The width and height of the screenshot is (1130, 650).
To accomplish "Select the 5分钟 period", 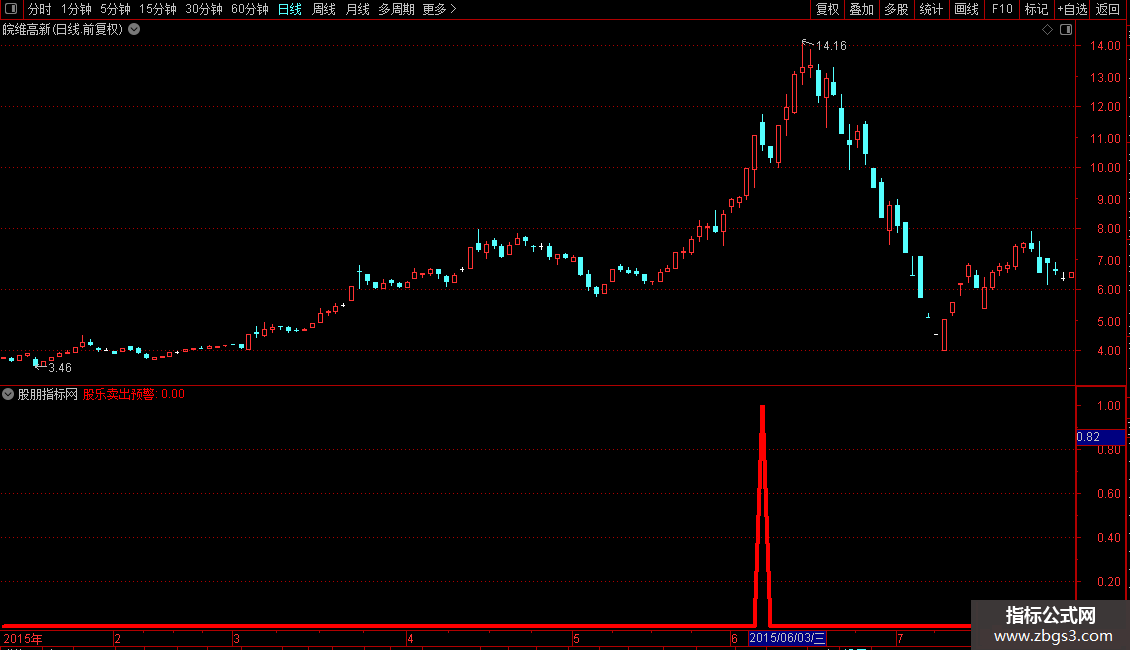I will (x=115, y=9).
